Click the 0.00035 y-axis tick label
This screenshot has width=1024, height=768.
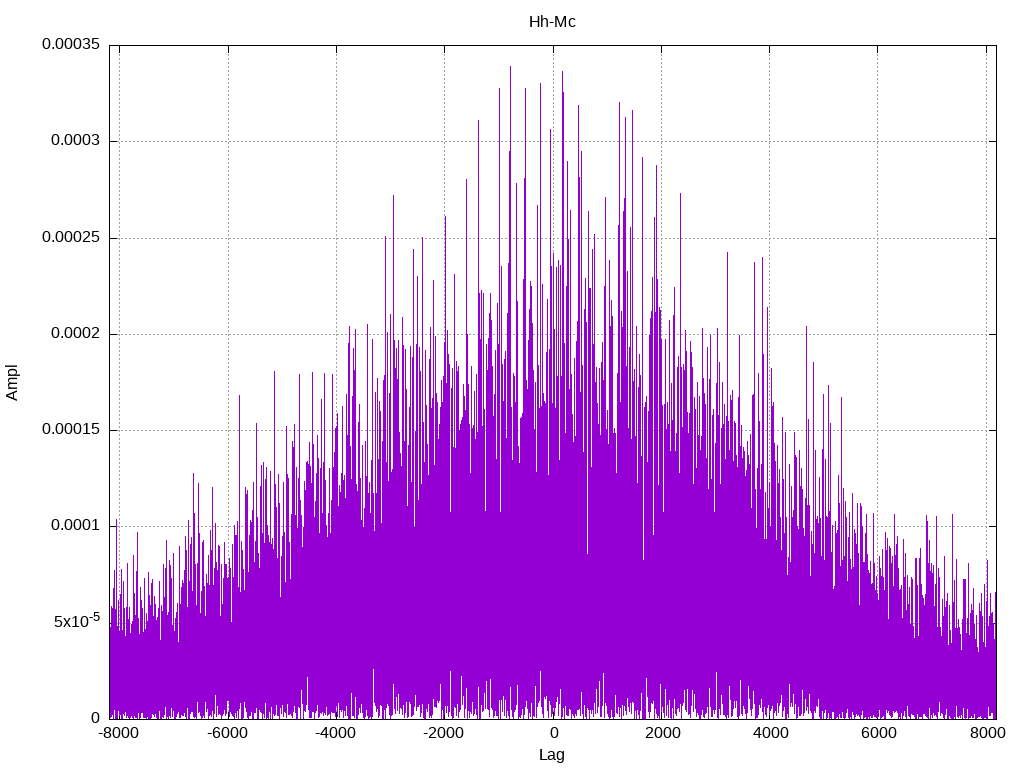click(x=70, y=44)
